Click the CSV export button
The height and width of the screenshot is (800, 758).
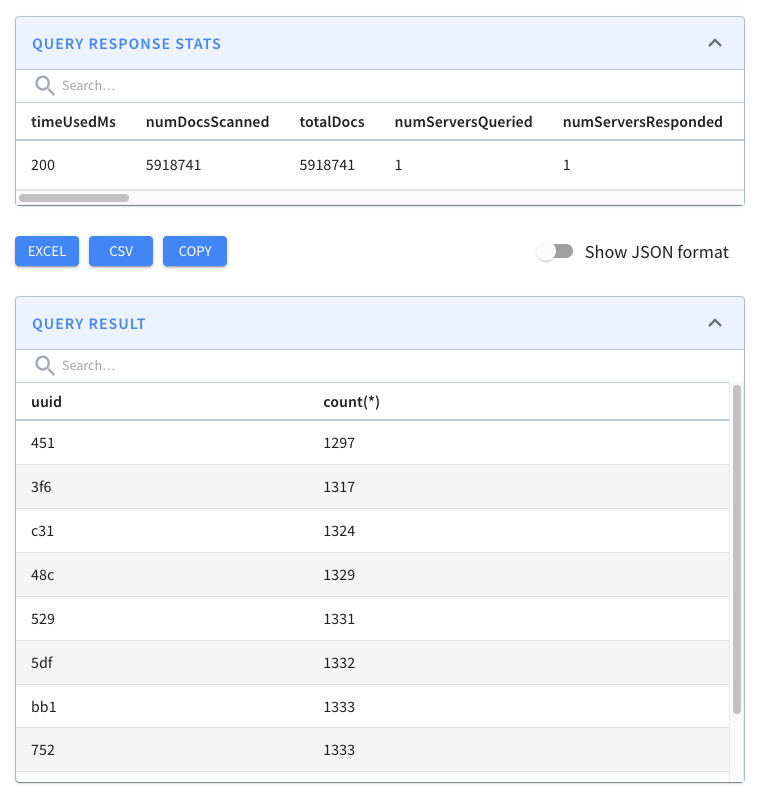[120, 251]
